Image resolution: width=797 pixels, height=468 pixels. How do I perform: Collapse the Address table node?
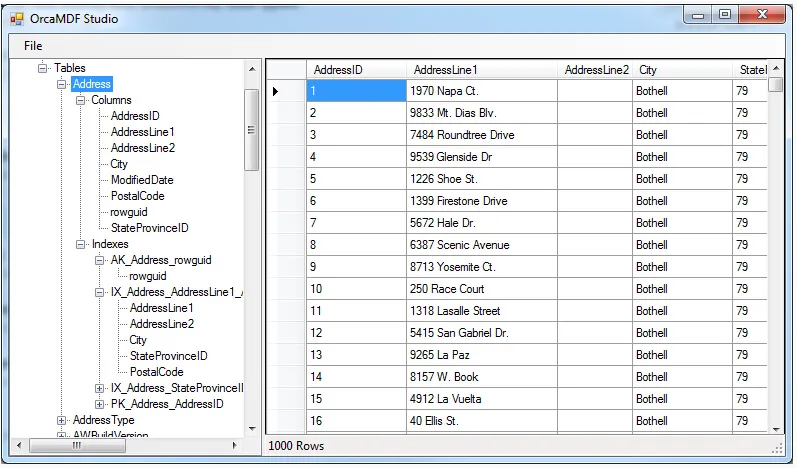(x=62, y=84)
